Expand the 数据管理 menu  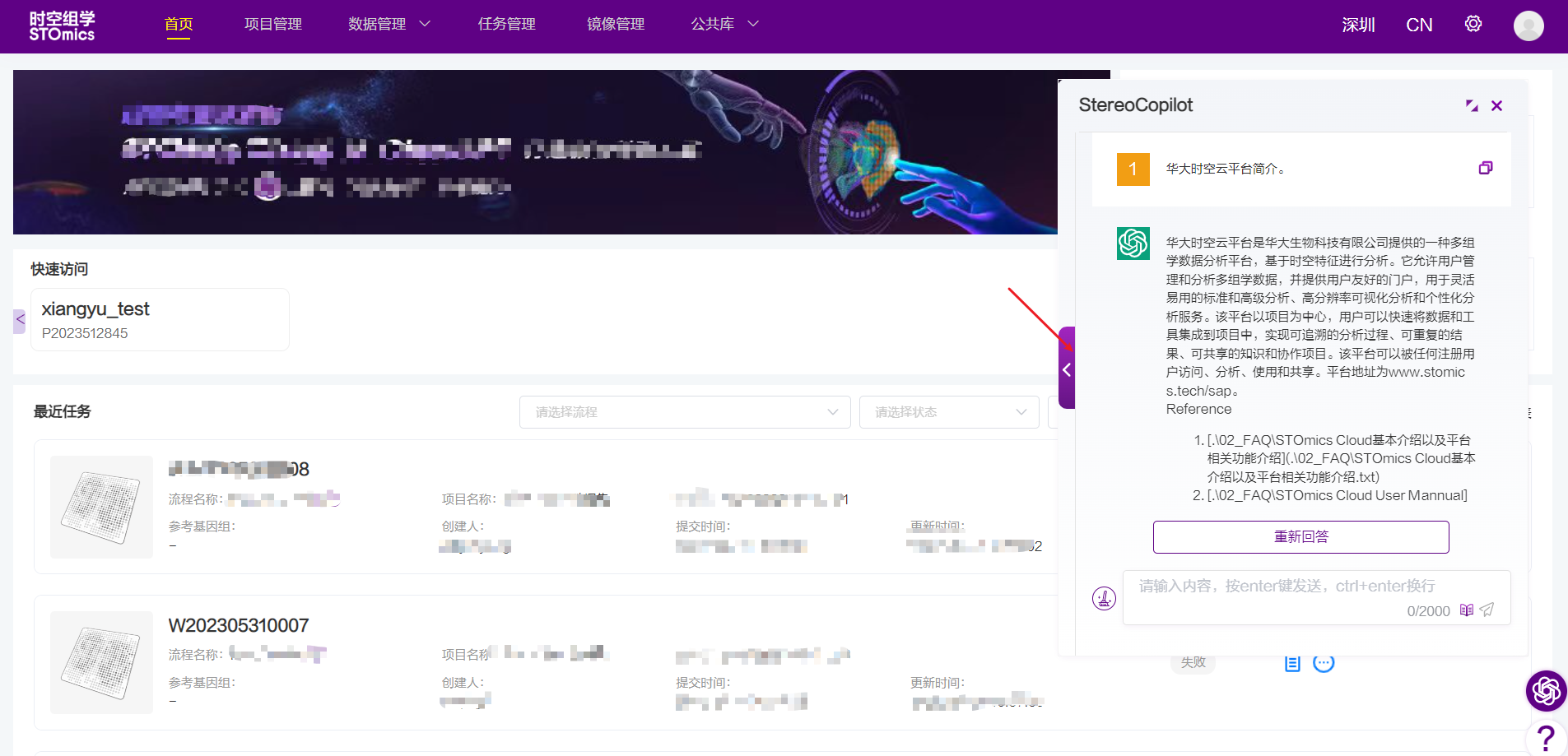pyautogui.click(x=389, y=24)
